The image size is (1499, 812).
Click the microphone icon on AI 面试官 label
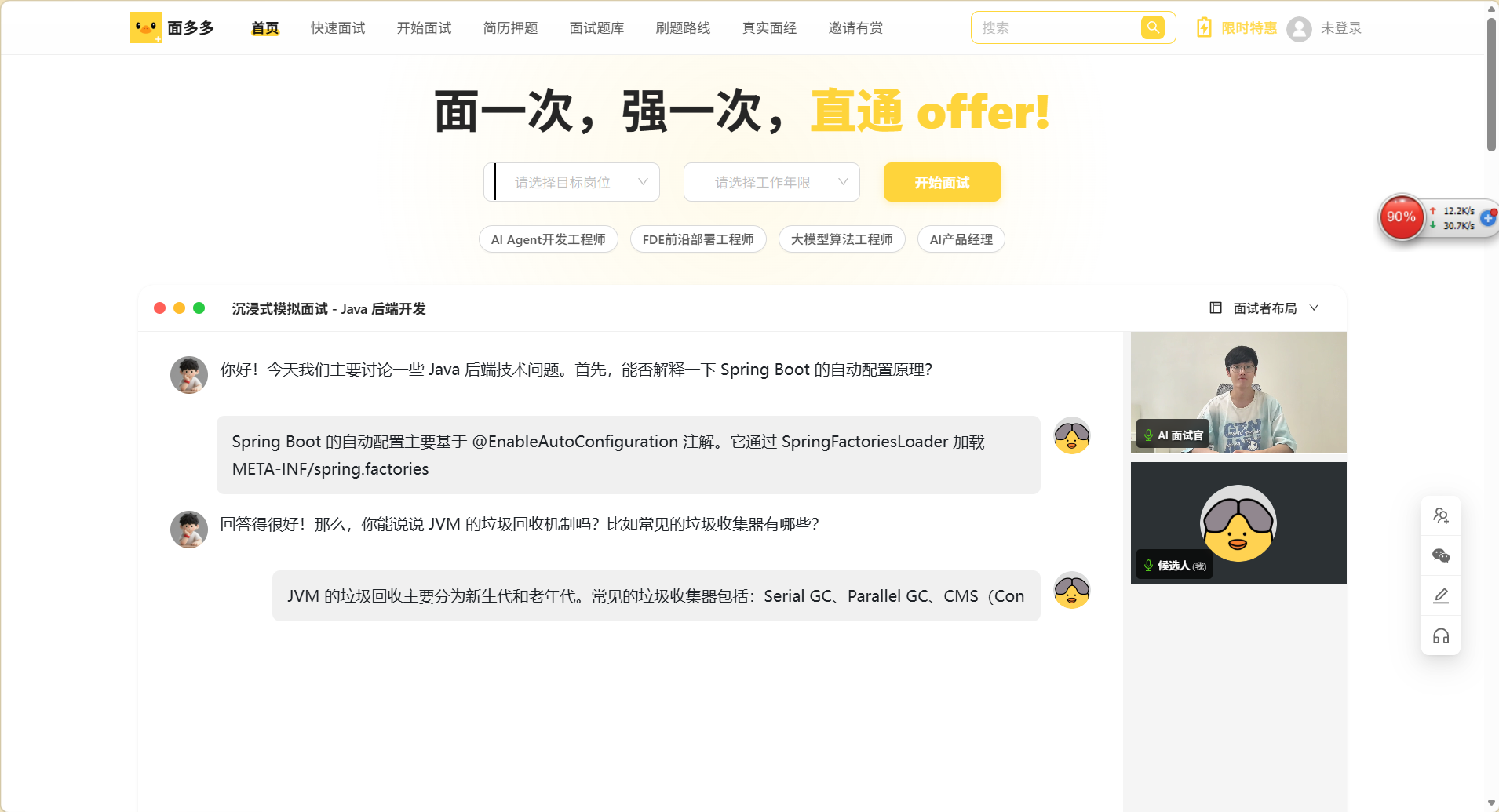pyautogui.click(x=1148, y=435)
